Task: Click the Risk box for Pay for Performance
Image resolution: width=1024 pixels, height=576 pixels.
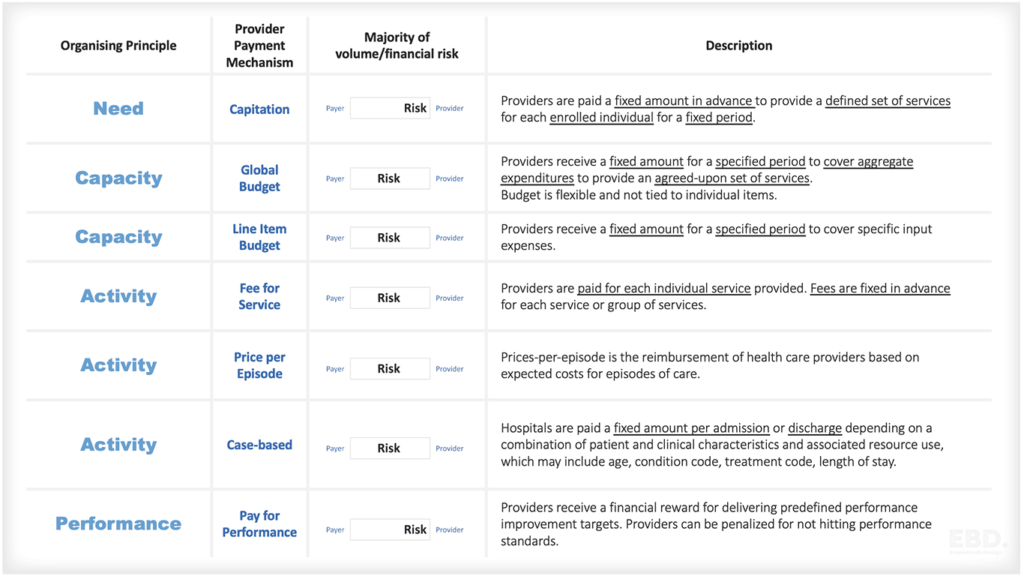Action: tap(390, 530)
